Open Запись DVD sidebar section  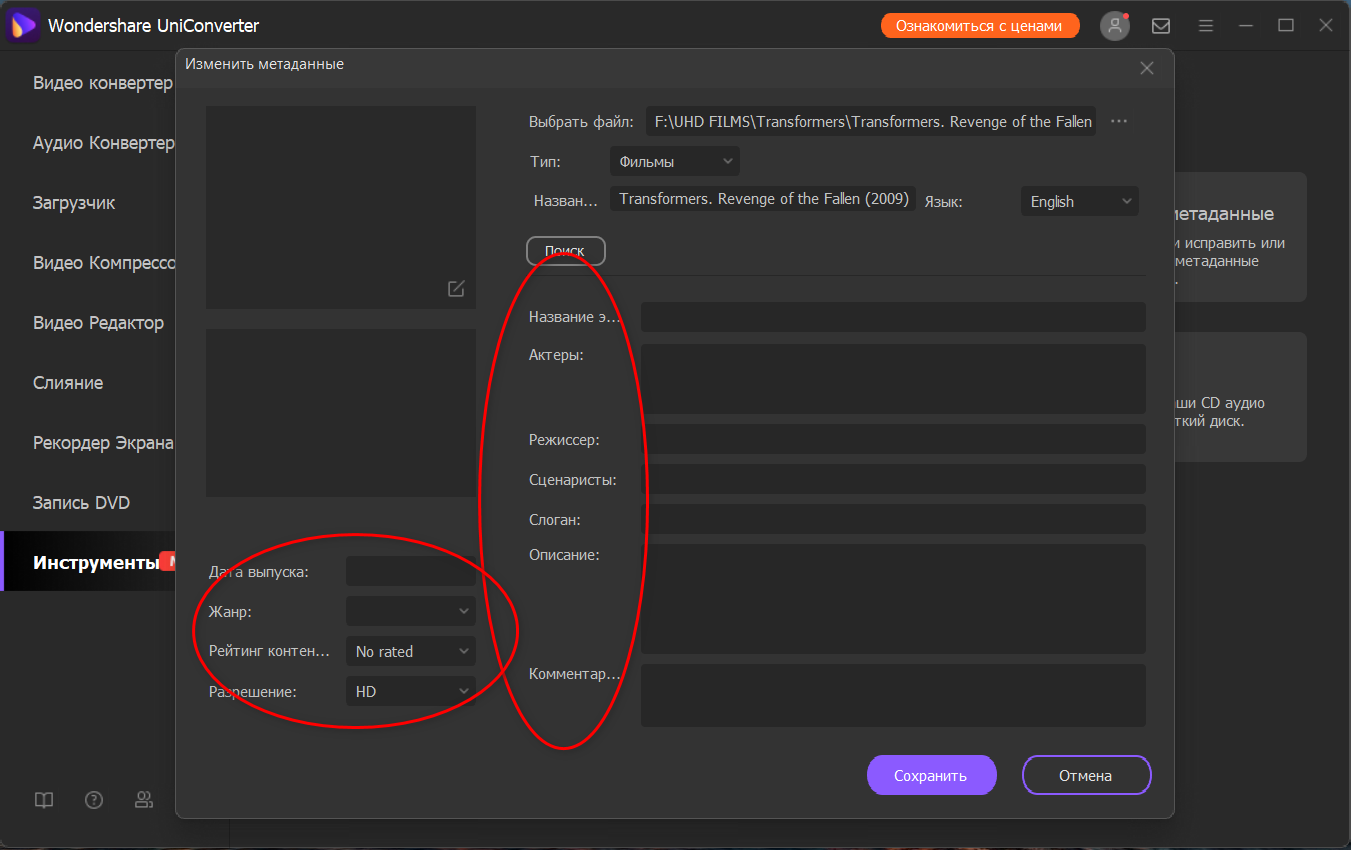pyautogui.click(x=81, y=503)
